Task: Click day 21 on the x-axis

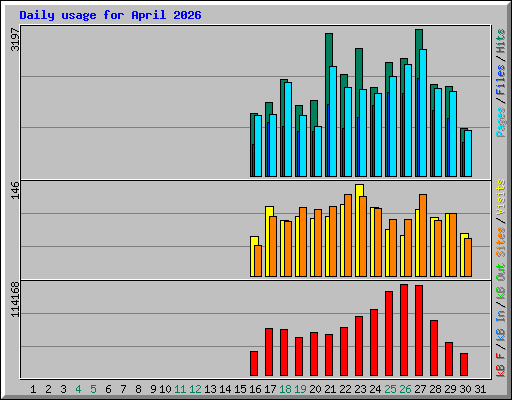Action: point(330,389)
